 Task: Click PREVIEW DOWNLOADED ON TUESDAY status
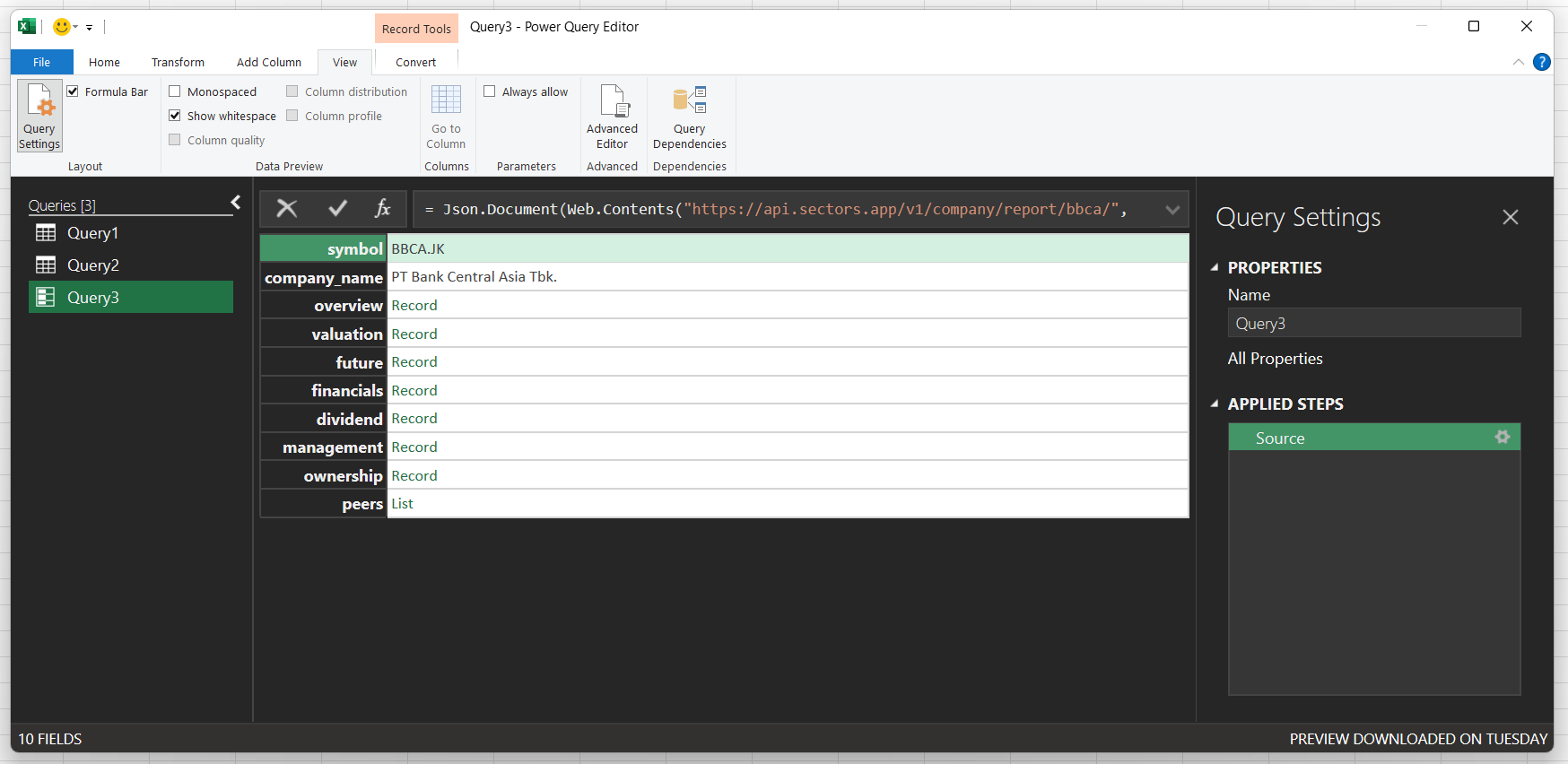[1418, 739]
